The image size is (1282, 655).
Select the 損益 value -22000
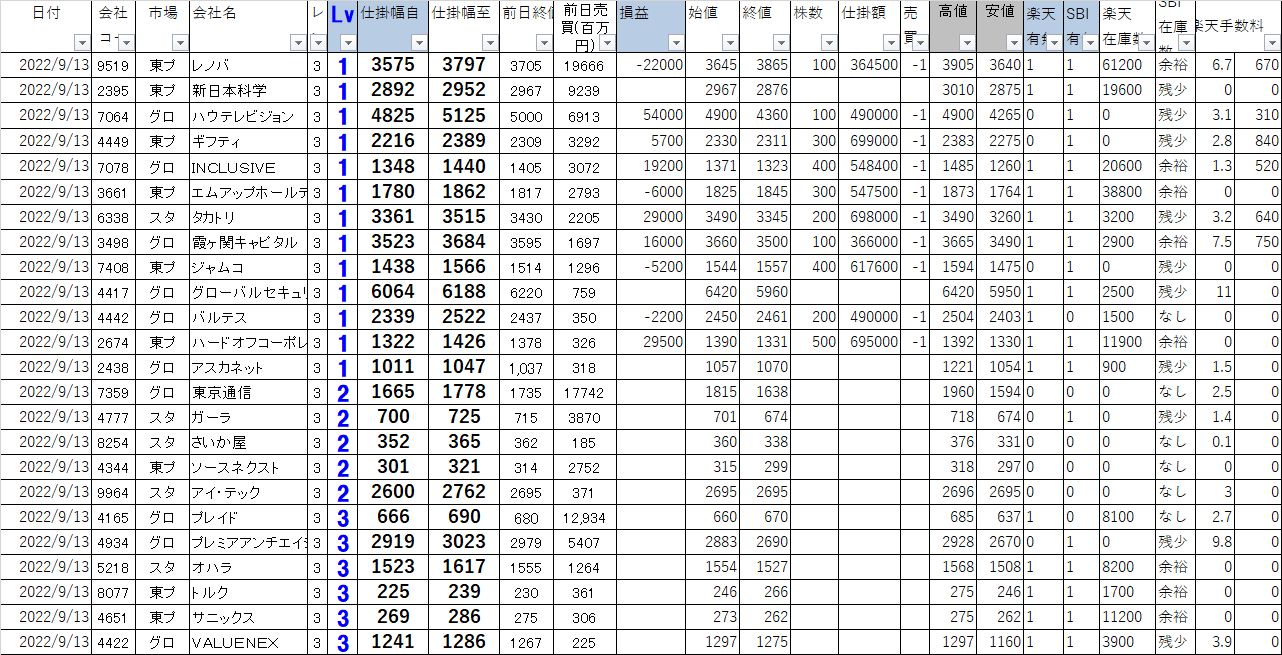point(659,65)
